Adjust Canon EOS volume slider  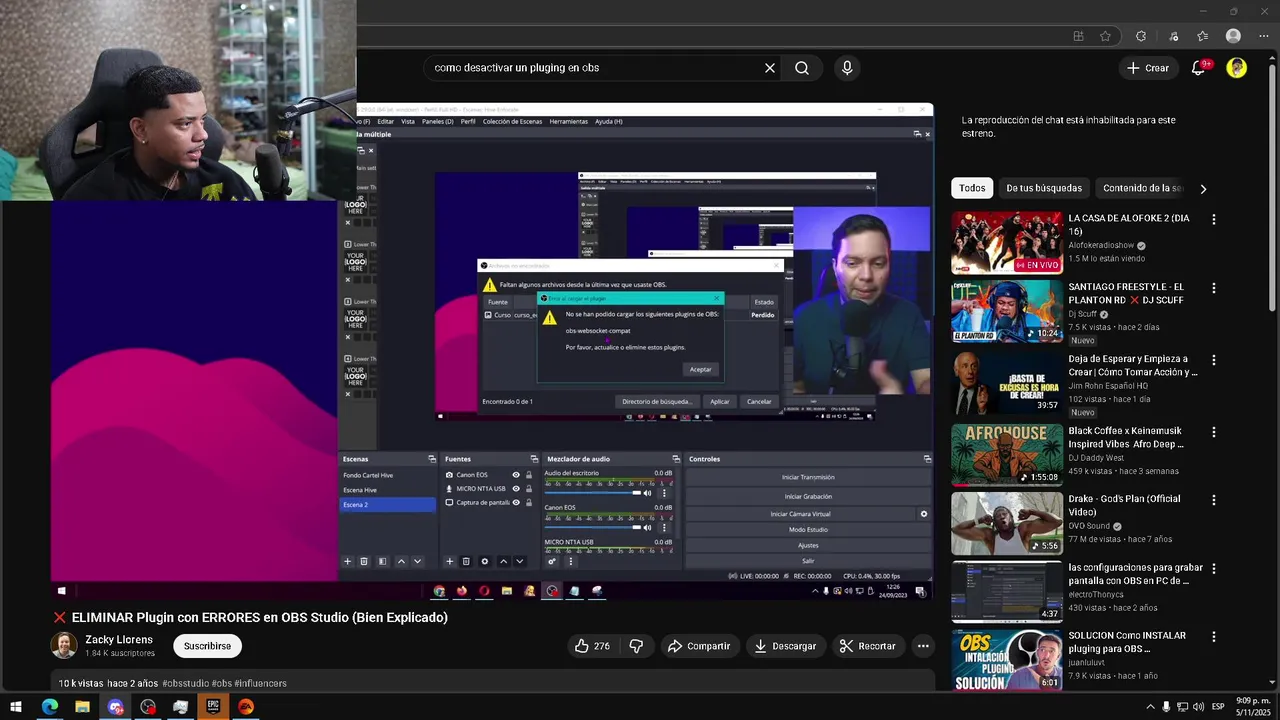pyautogui.click(x=592, y=527)
